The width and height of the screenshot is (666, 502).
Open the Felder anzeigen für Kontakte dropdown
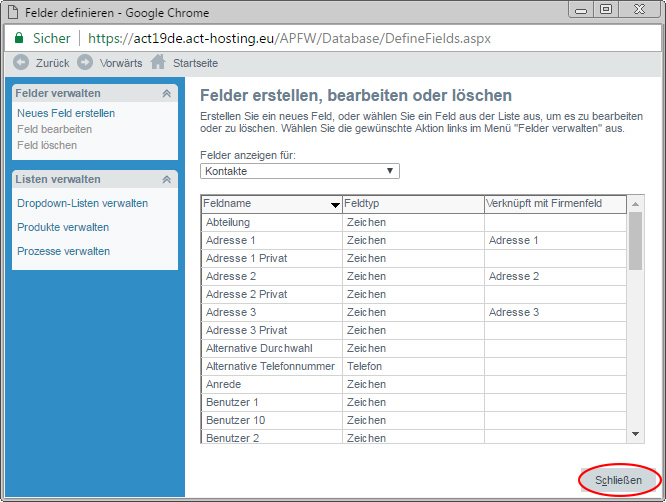[x=299, y=171]
